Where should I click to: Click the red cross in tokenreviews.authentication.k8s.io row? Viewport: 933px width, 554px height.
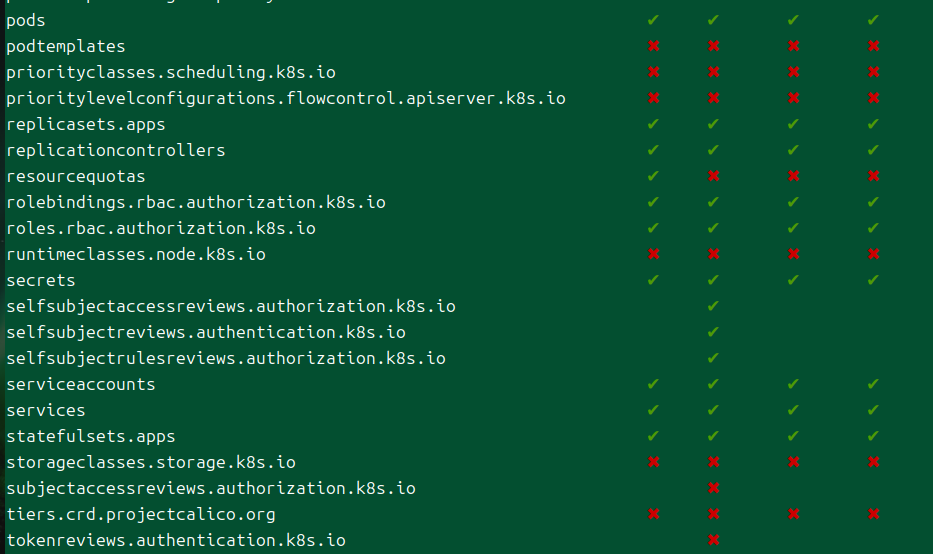coord(713,540)
